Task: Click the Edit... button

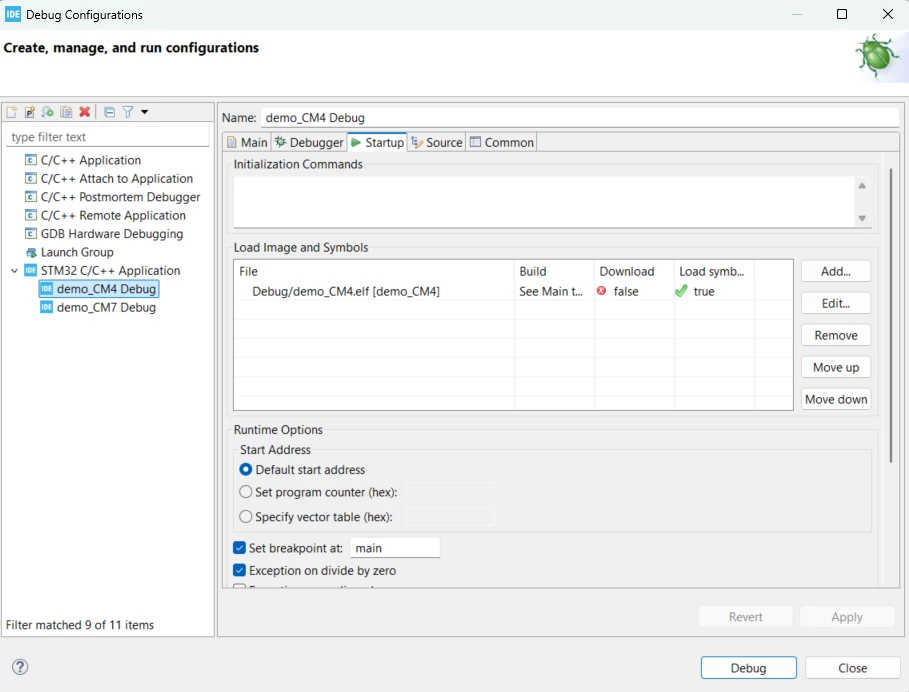Action: (835, 303)
